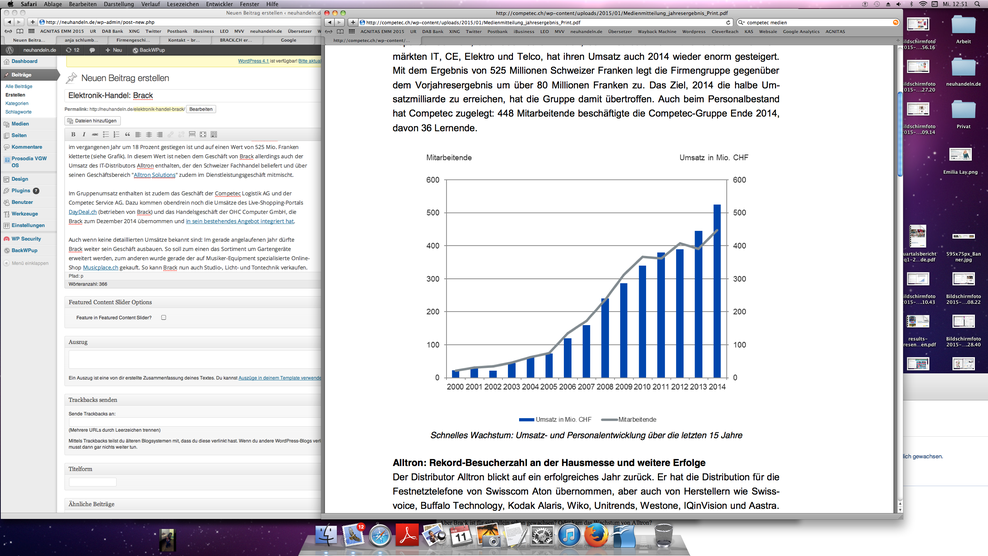Open the Privat folder on desktop

[963, 114]
